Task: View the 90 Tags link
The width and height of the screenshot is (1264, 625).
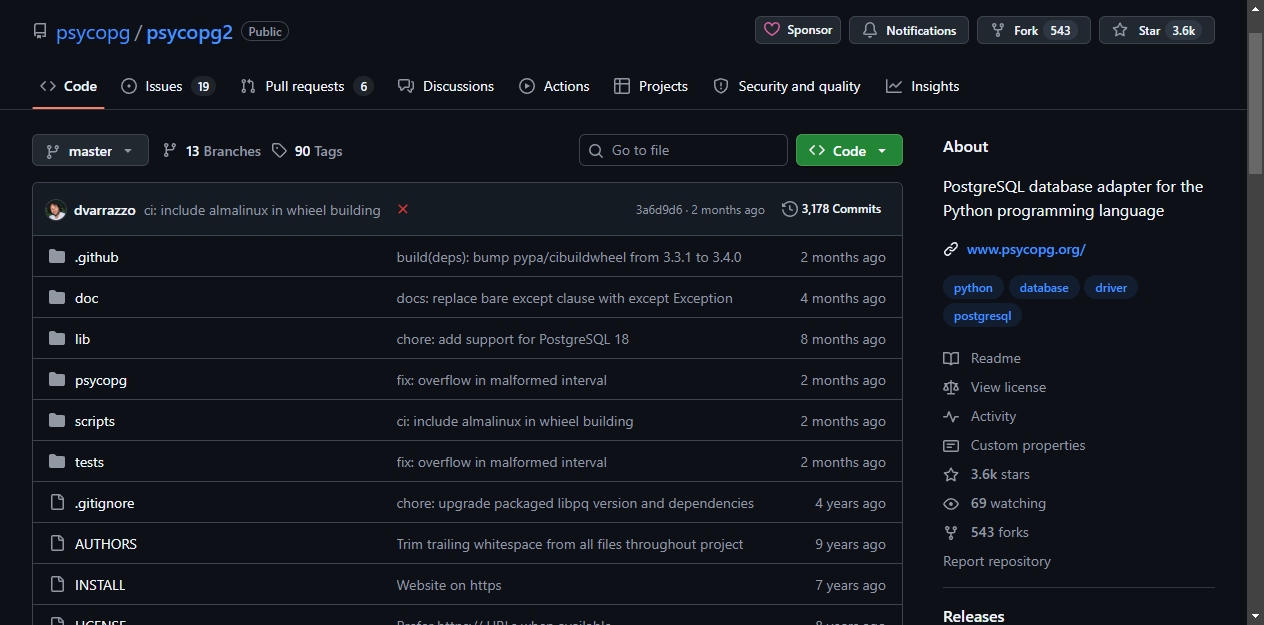Action: [x=307, y=151]
